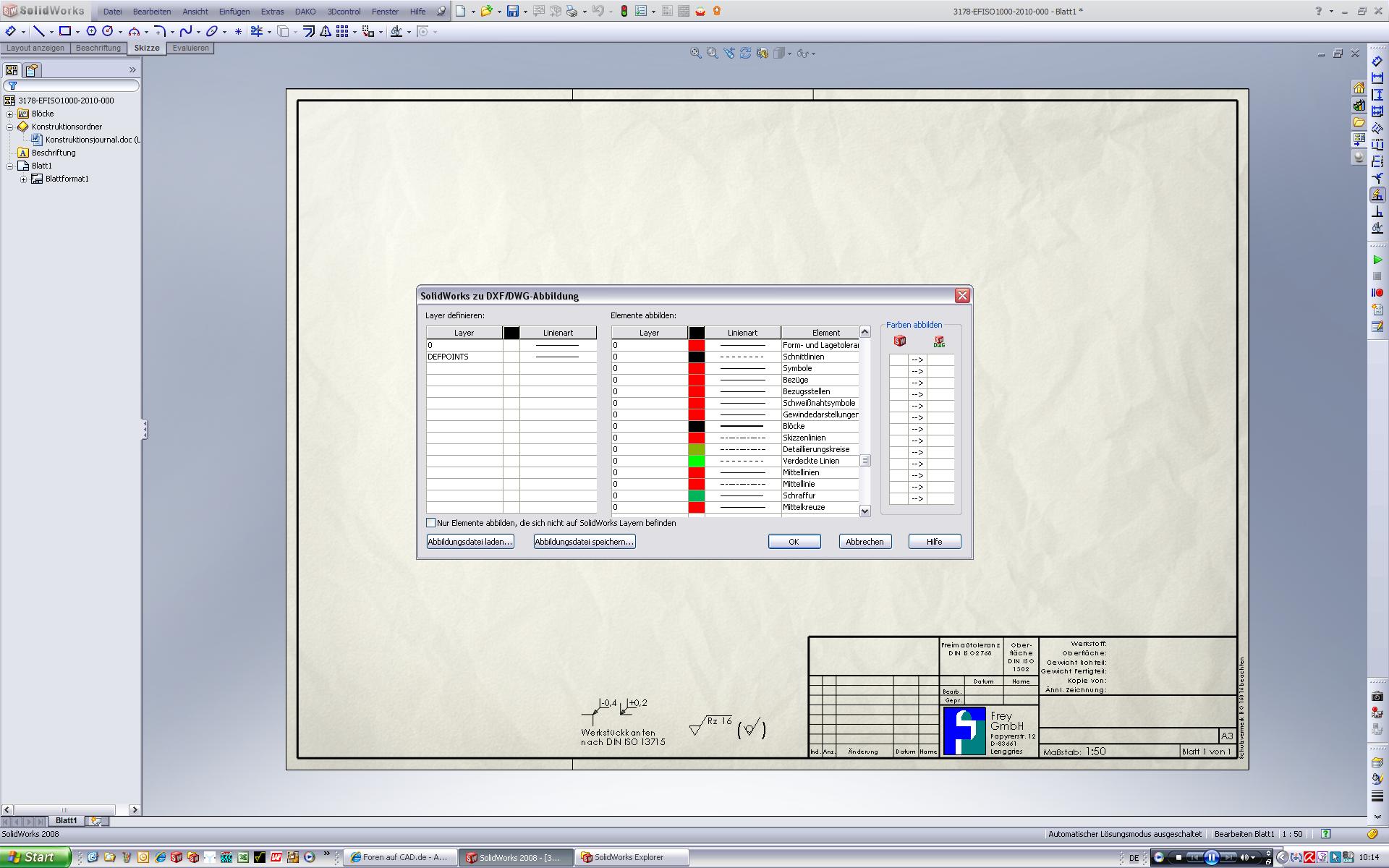Open the FeatureManager design tree tab
The image size is (1389, 868).
pos(12,70)
